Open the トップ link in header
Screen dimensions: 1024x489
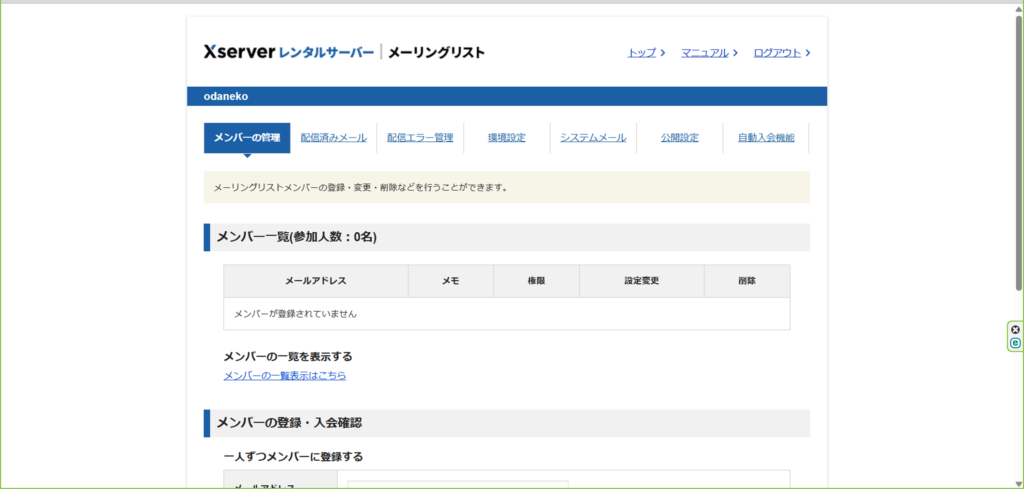[642, 52]
